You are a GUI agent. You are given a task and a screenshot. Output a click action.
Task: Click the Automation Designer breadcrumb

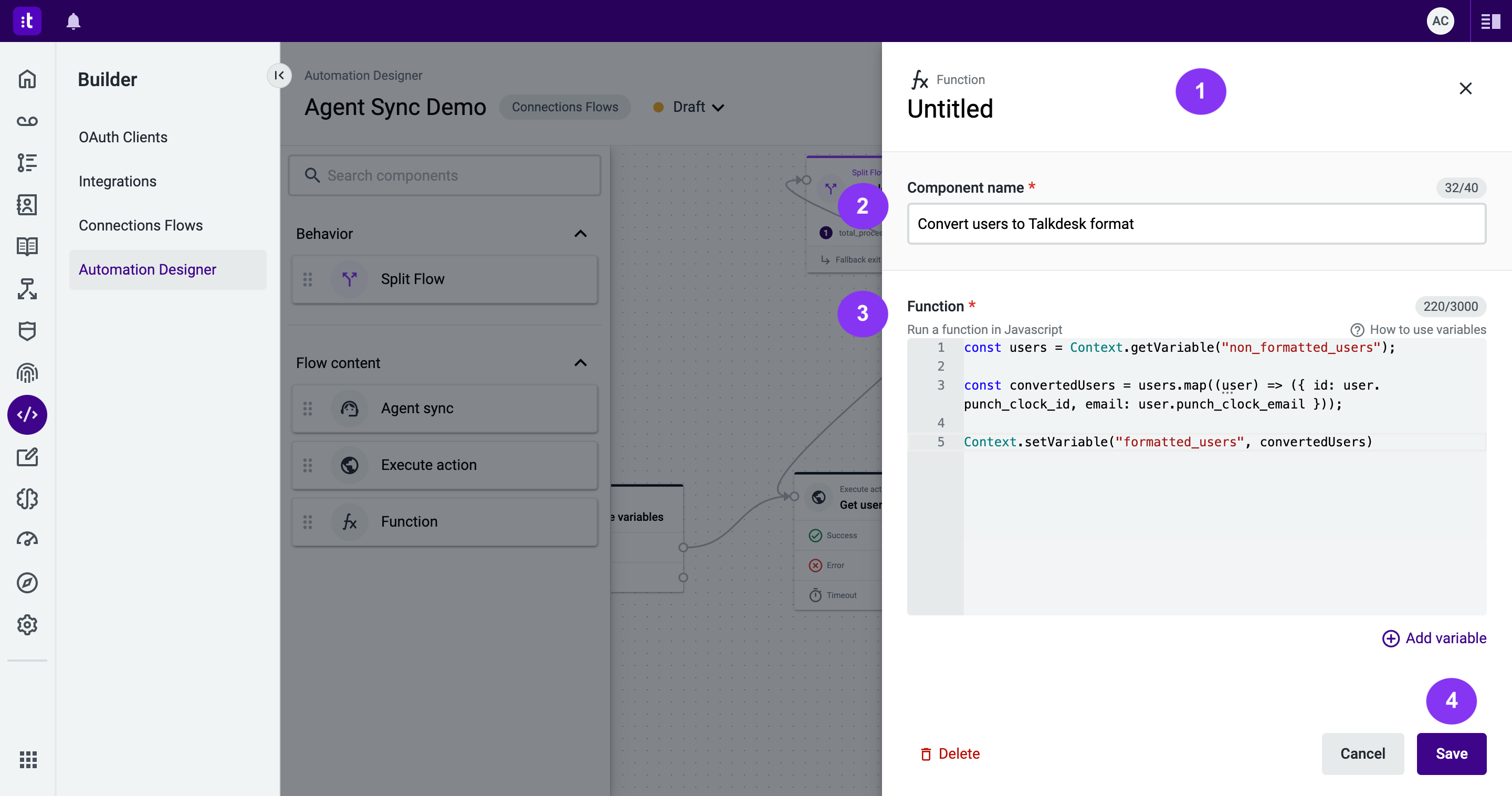[x=363, y=75]
